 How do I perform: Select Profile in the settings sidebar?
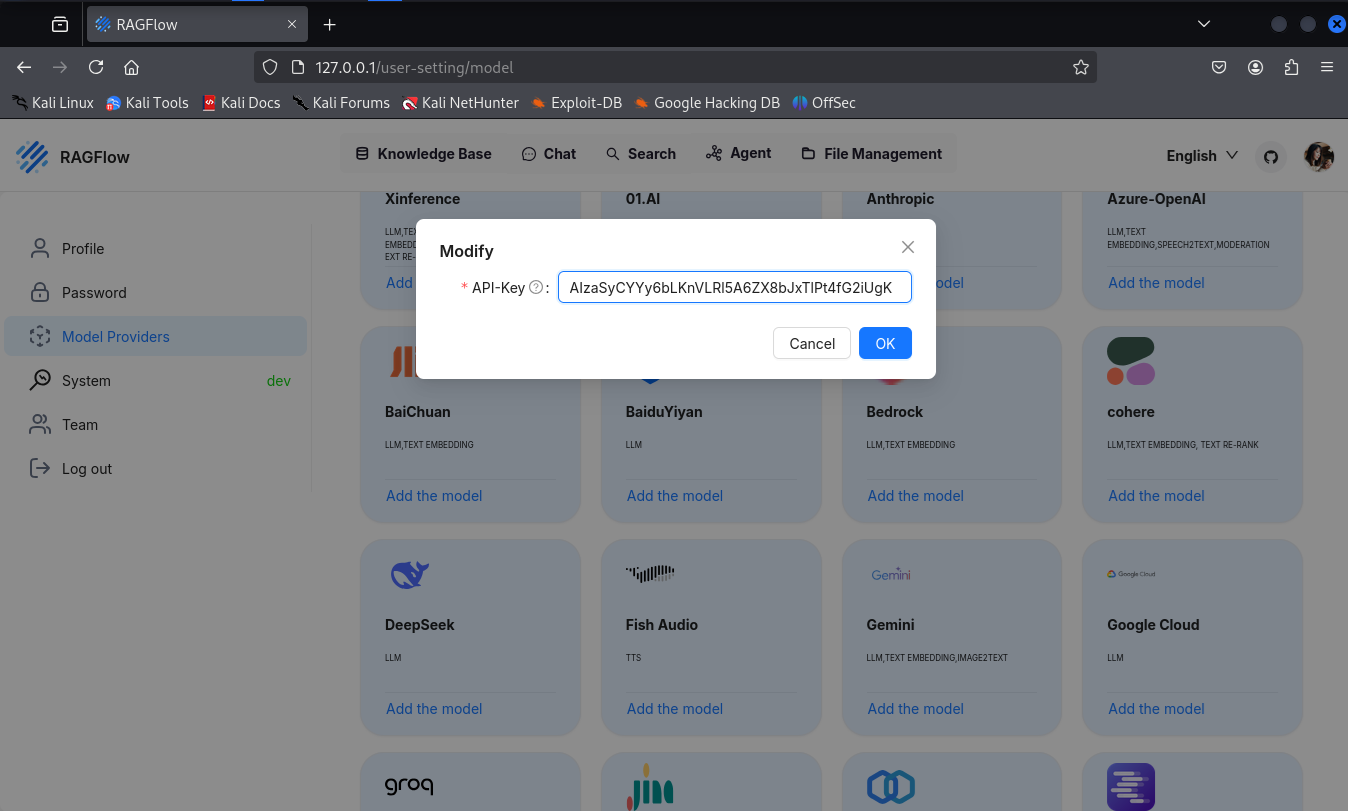82,249
